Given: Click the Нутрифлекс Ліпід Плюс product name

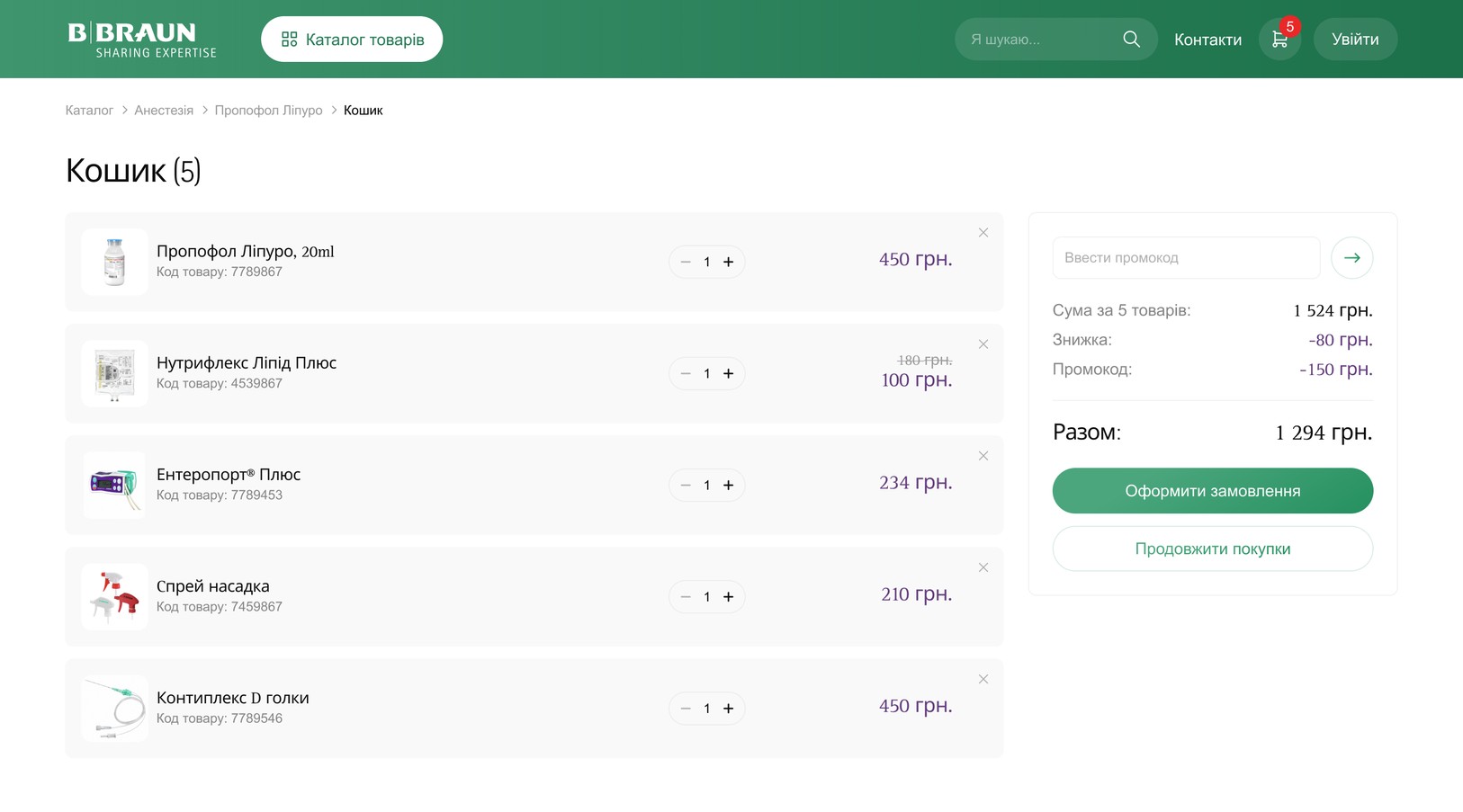Looking at the screenshot, I should 247,362.
